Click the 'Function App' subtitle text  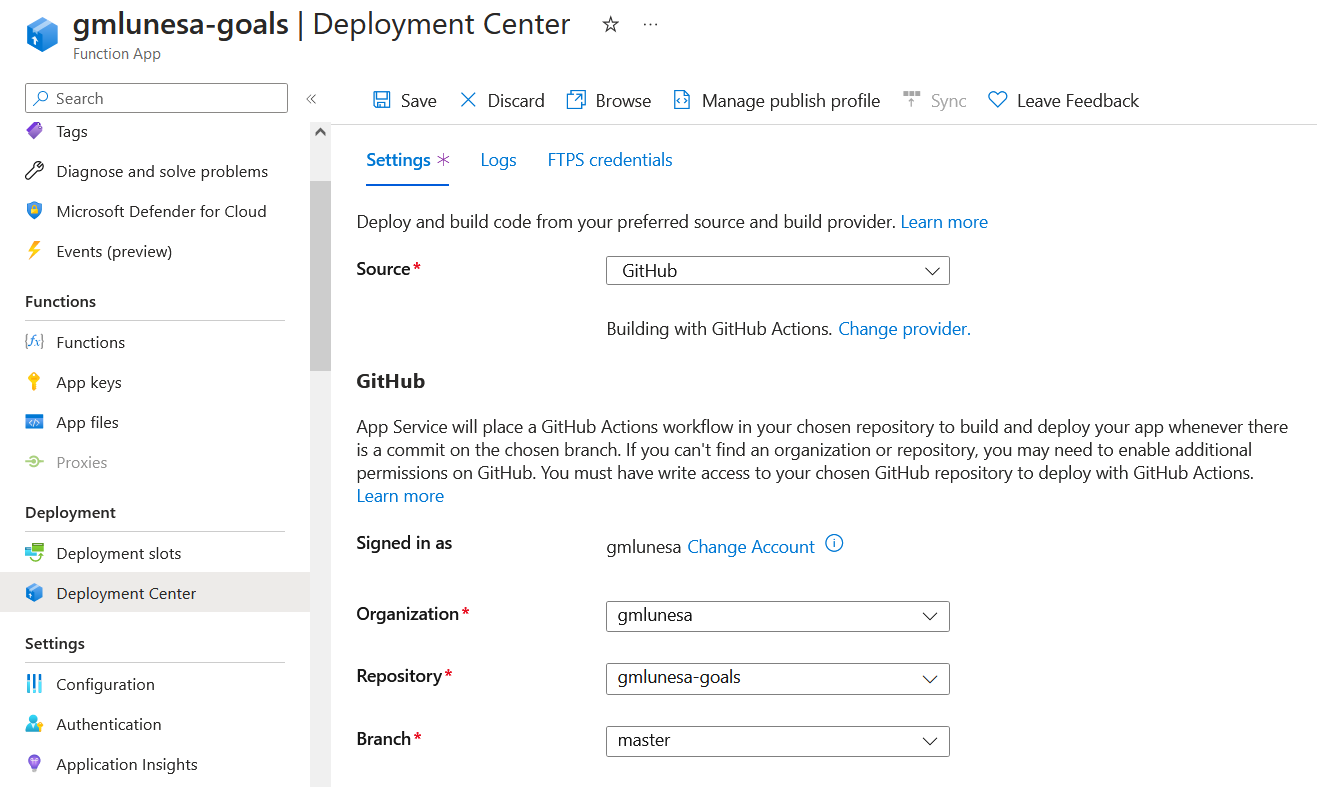[x=117, y=54]
